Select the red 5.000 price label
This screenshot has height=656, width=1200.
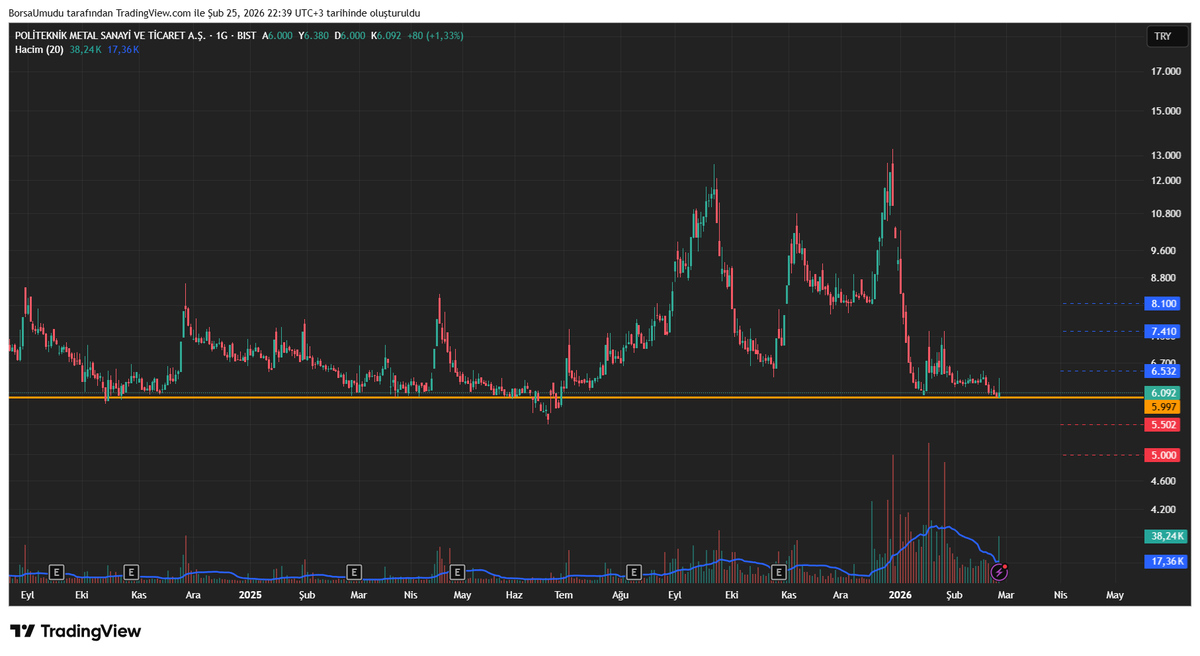click(1164, 455)
